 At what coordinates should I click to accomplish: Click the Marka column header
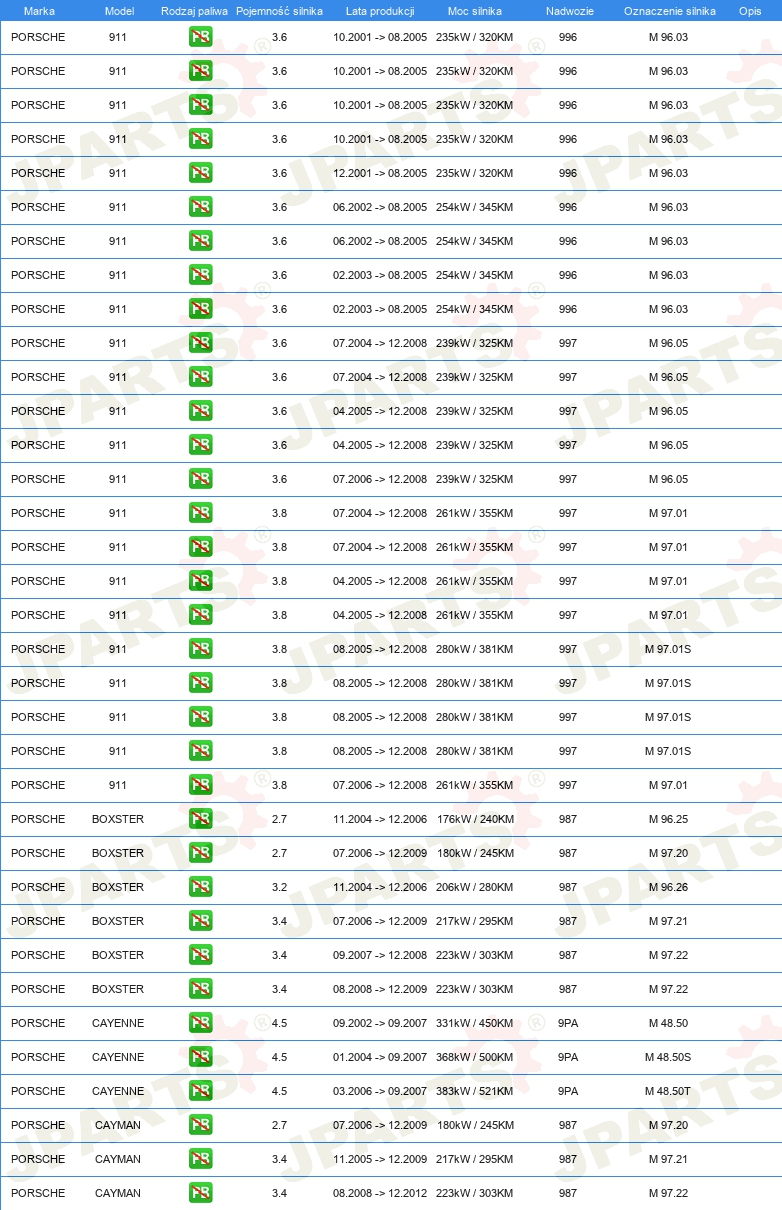point(39,11)
